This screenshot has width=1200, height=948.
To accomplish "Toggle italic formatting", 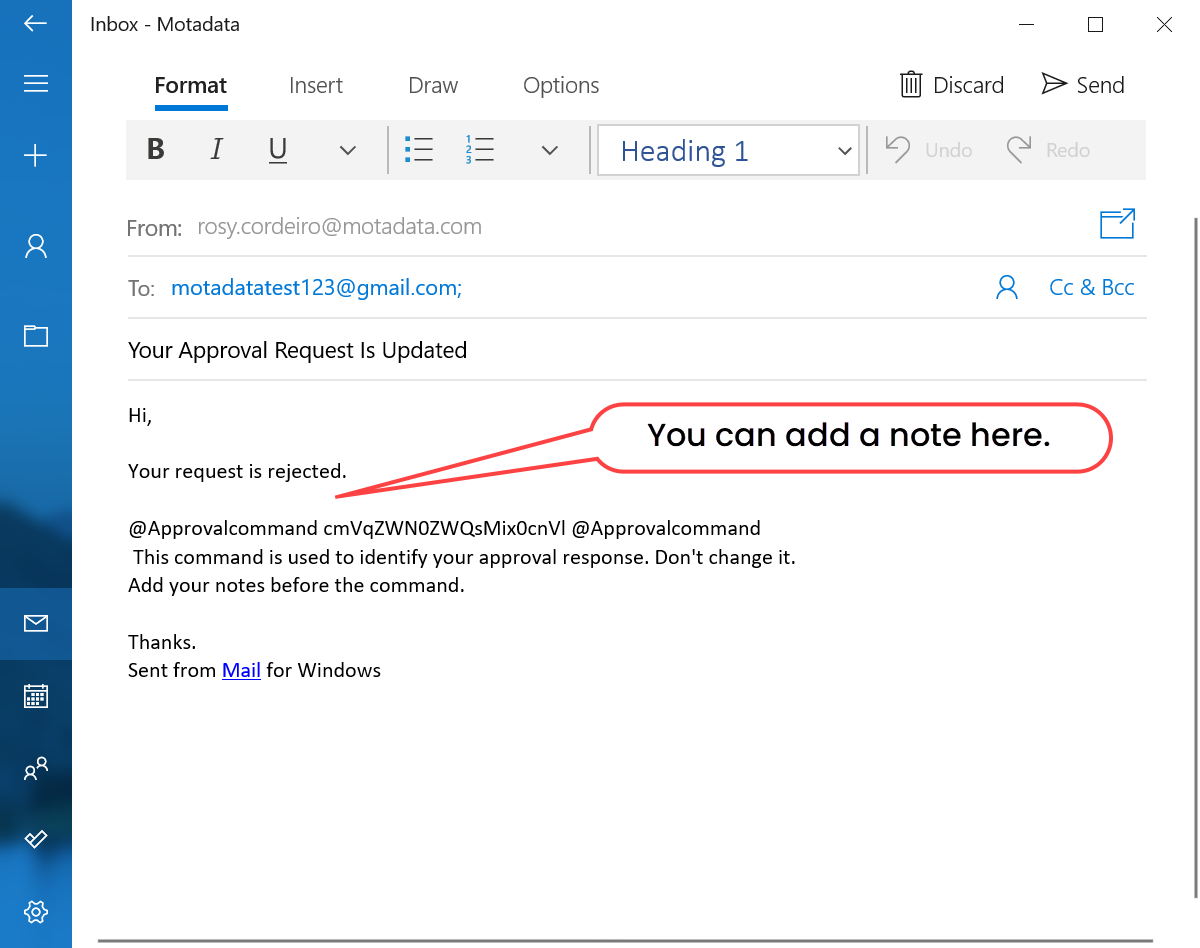I will 216,149.
